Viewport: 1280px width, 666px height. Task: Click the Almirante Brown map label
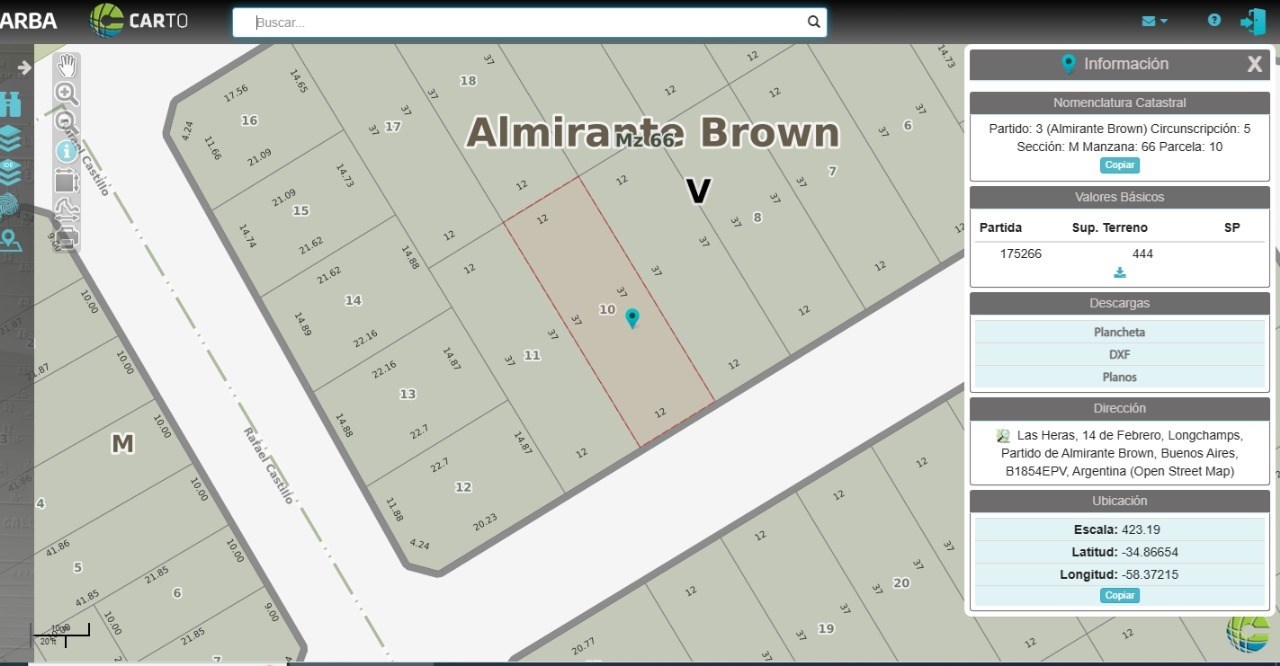point(653,132)
